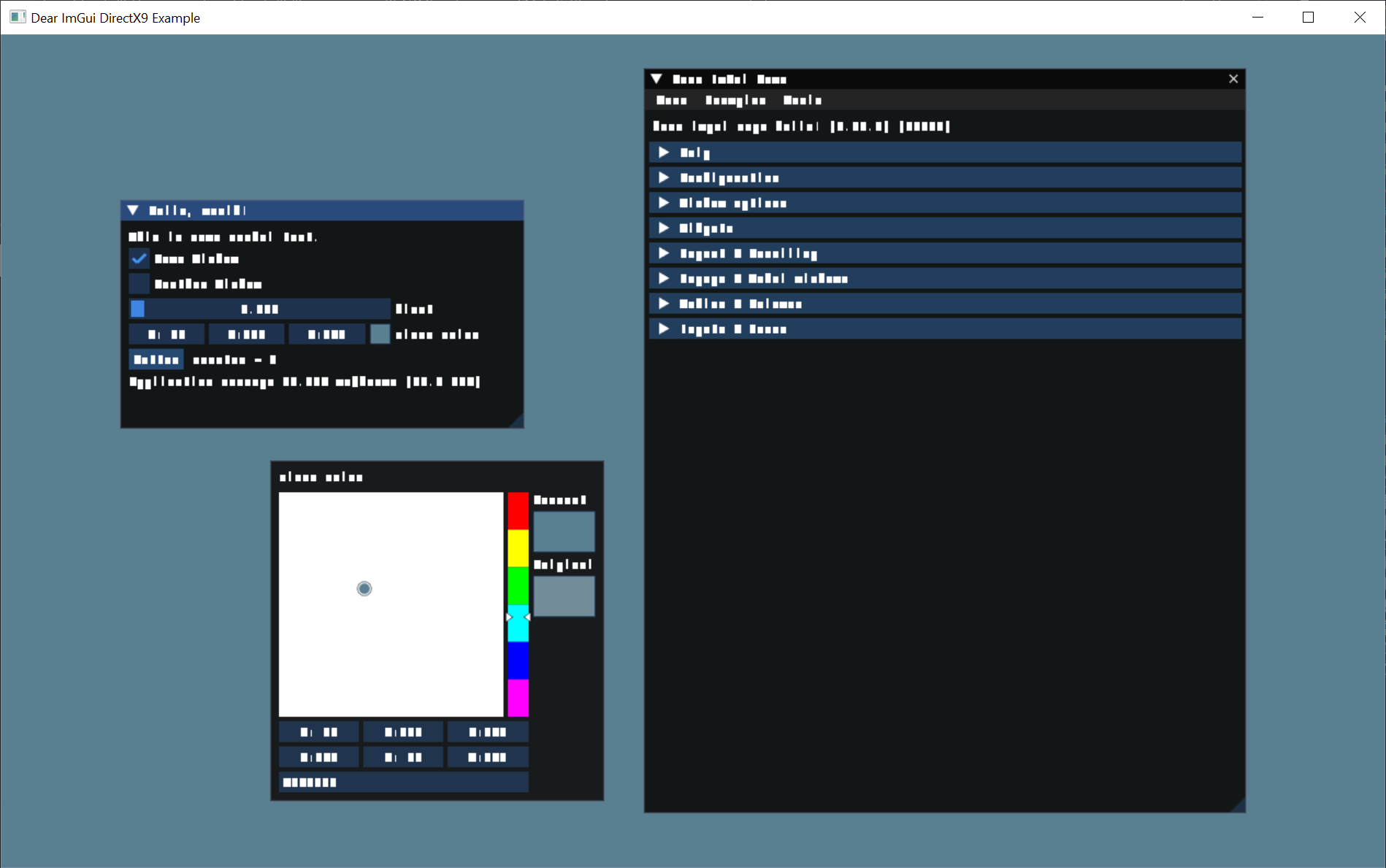The height and width of the screenshot is (868, 1386).
Task: Expand the Layout & Scrolling header
Action: click(945, 253)
